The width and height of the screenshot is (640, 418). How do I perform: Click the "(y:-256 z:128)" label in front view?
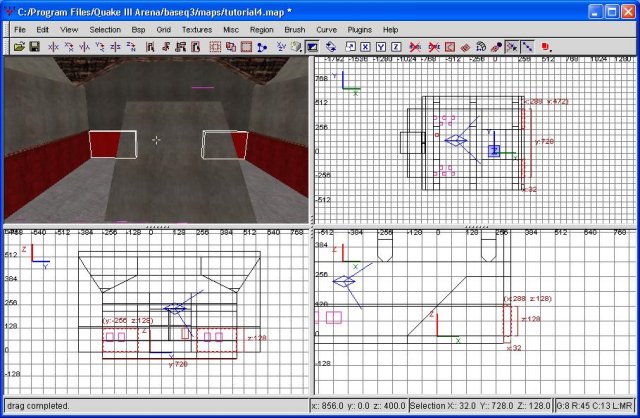pyautogui.click(x=128, y=320)
